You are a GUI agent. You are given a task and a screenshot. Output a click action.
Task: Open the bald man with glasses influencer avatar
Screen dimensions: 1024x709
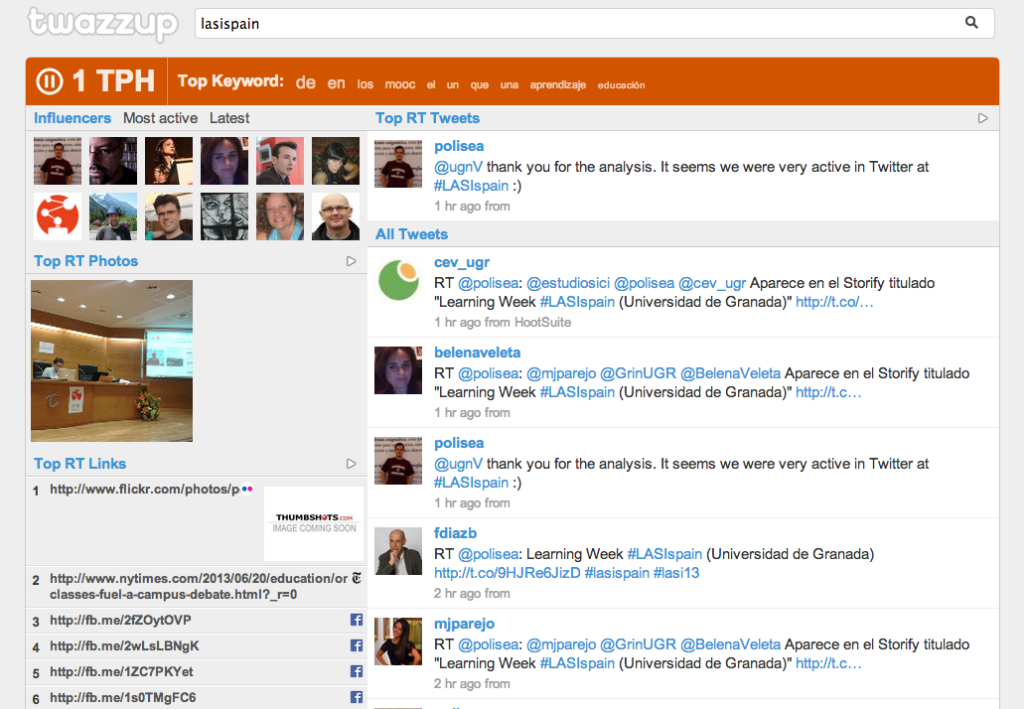point(336,216)
